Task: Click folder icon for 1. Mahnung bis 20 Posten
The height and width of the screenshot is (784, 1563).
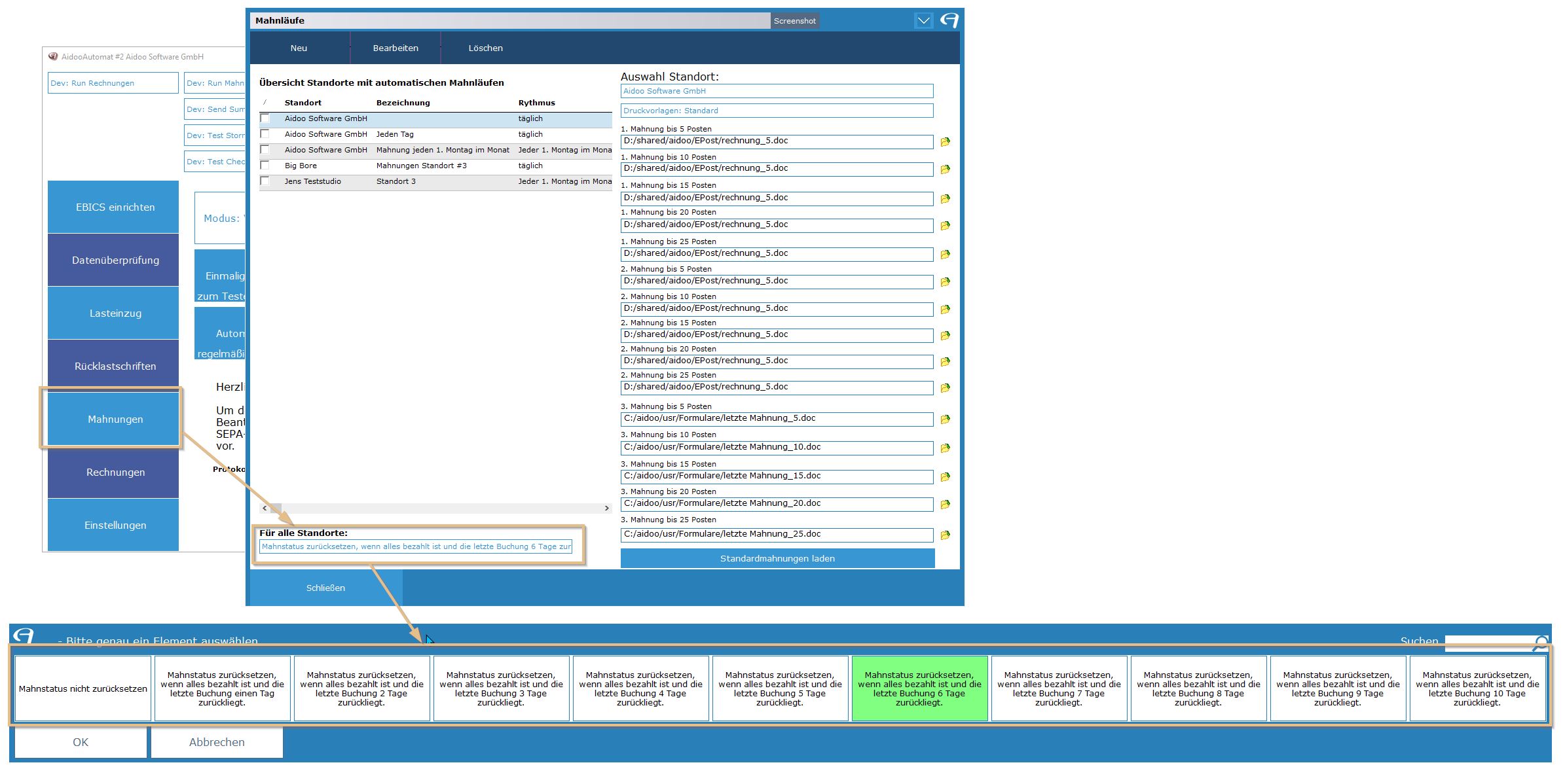Action: 945,226
